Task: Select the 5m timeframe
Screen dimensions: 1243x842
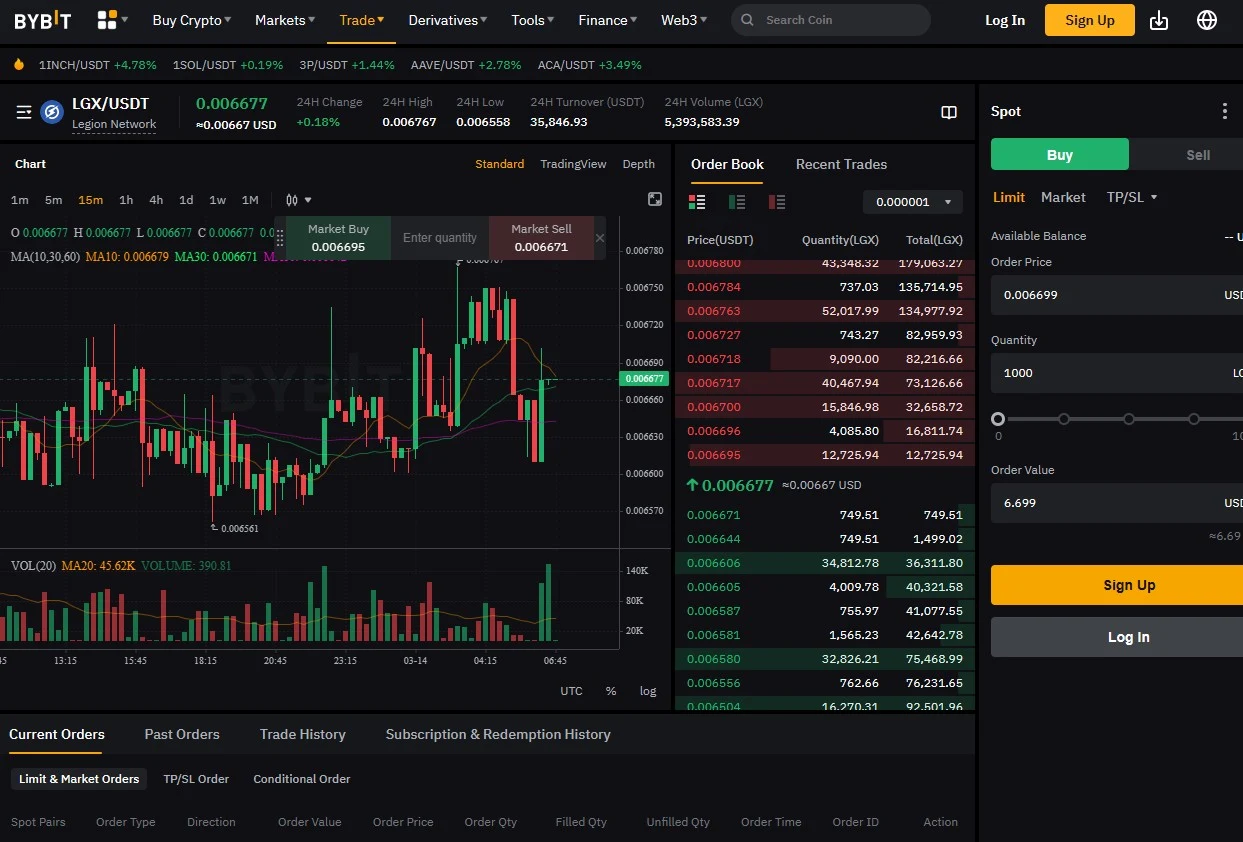Action: click(53, 200)
